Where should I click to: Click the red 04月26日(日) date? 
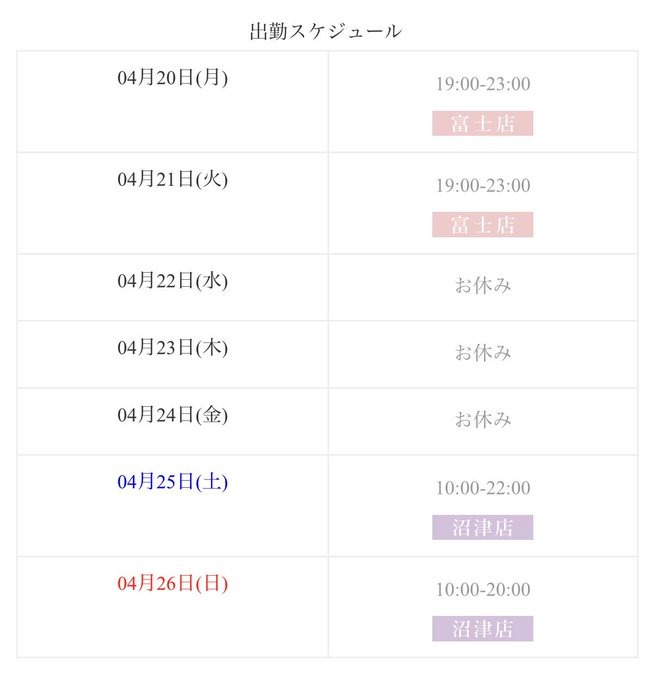tap(172, 583)
